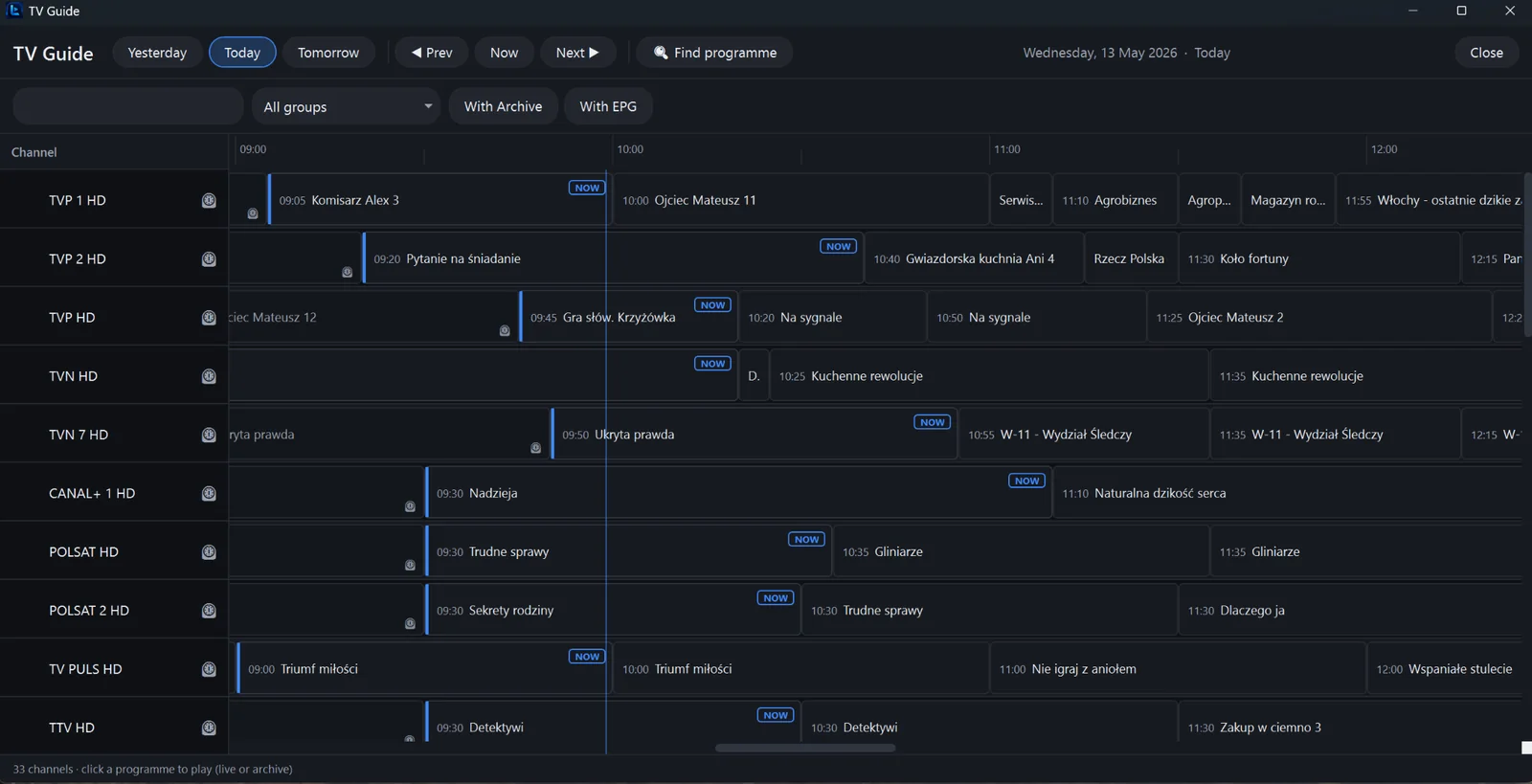
Task: Play Komisarz Alex 3 on TVP 1 HD
Action: click(438, 199)
